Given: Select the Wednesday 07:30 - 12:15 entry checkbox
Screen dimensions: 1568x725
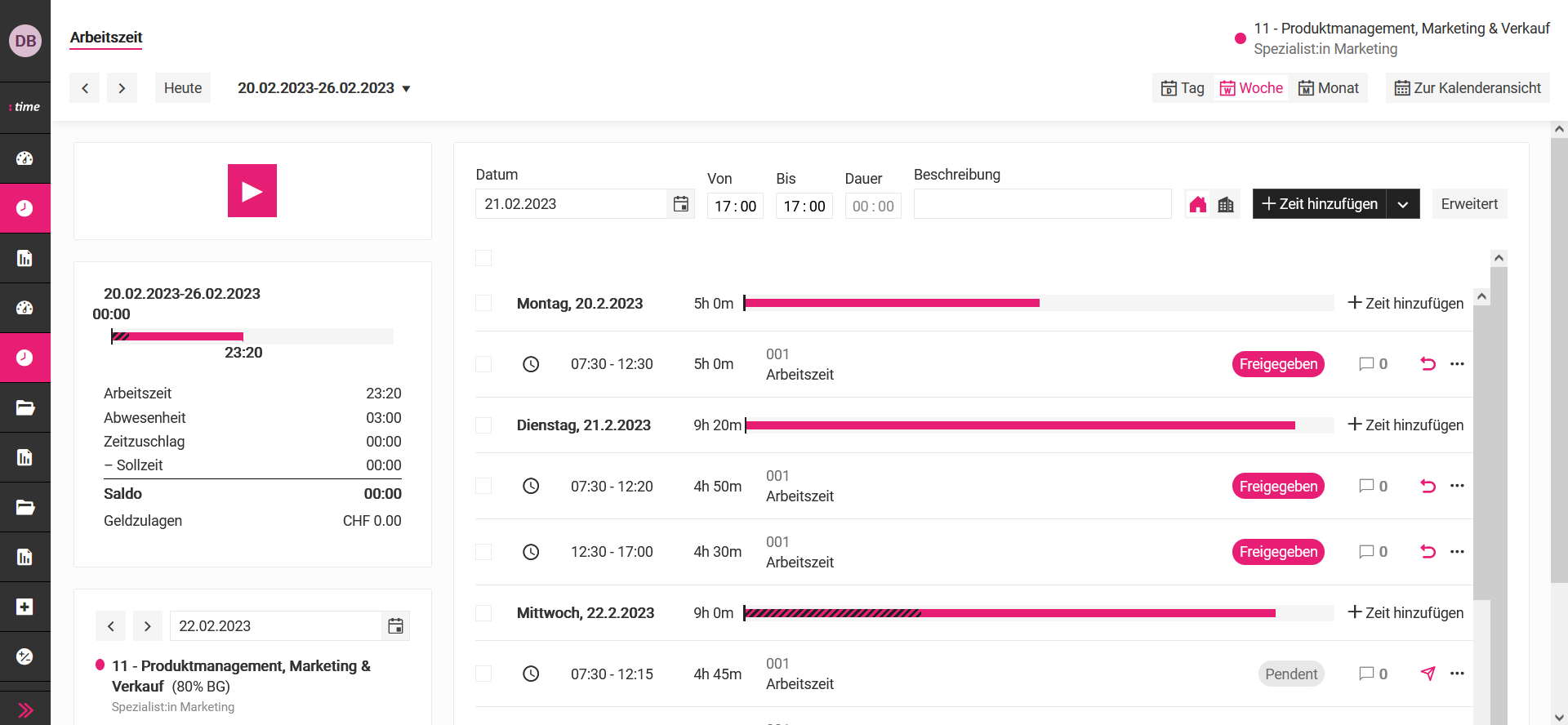Looking at the screenshot, I should (483, 674).
